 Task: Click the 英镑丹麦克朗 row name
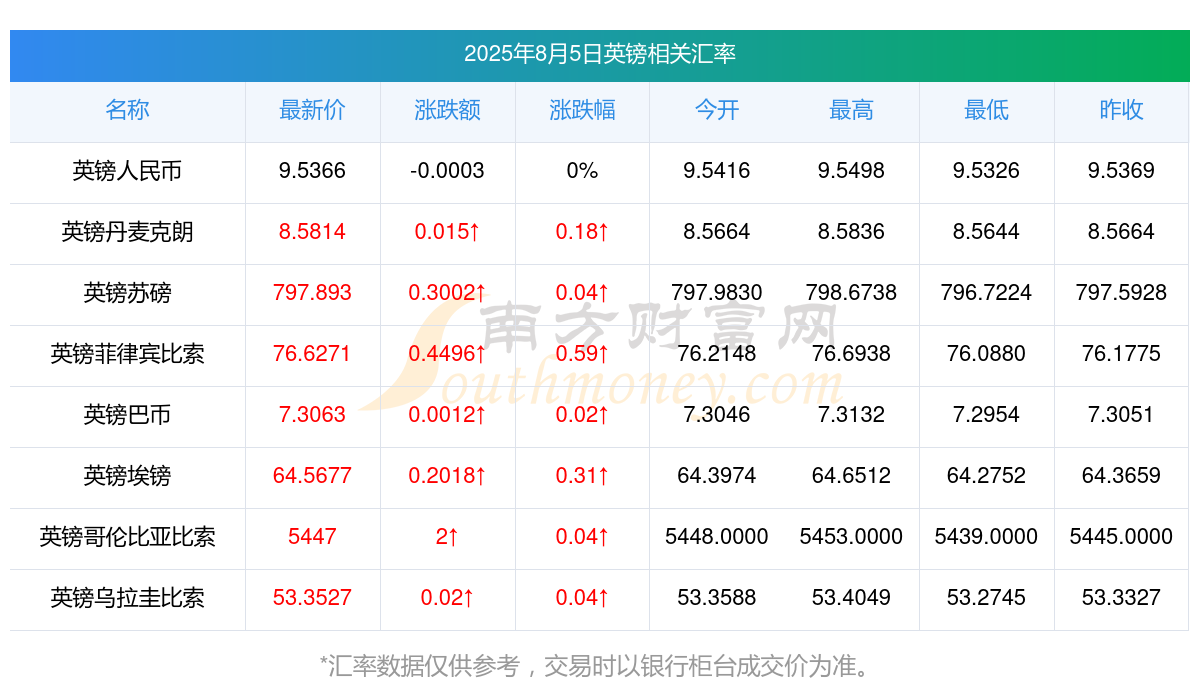pyautogui.click(x=127, y=232)
